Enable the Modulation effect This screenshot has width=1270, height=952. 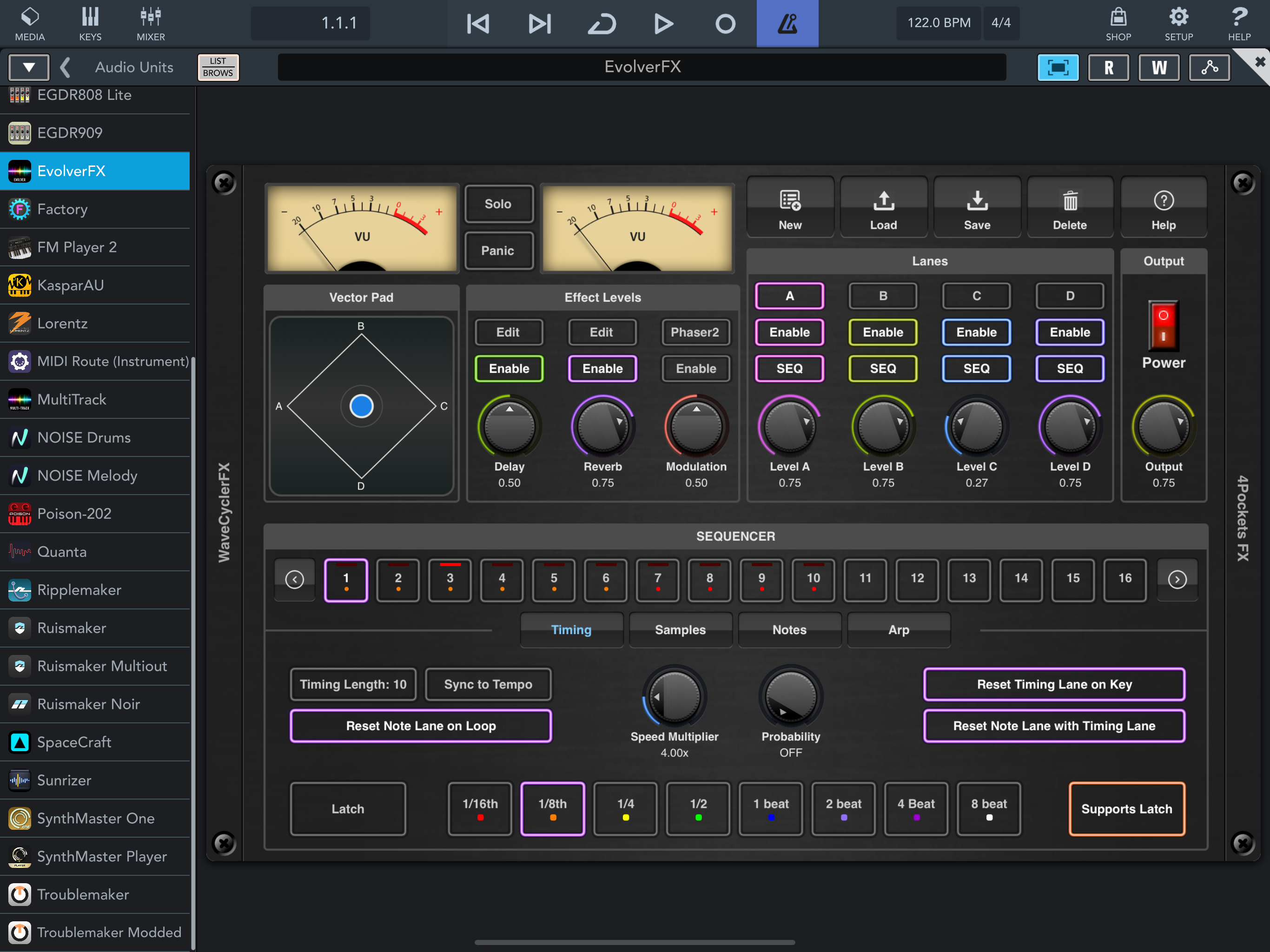point(696,369)
